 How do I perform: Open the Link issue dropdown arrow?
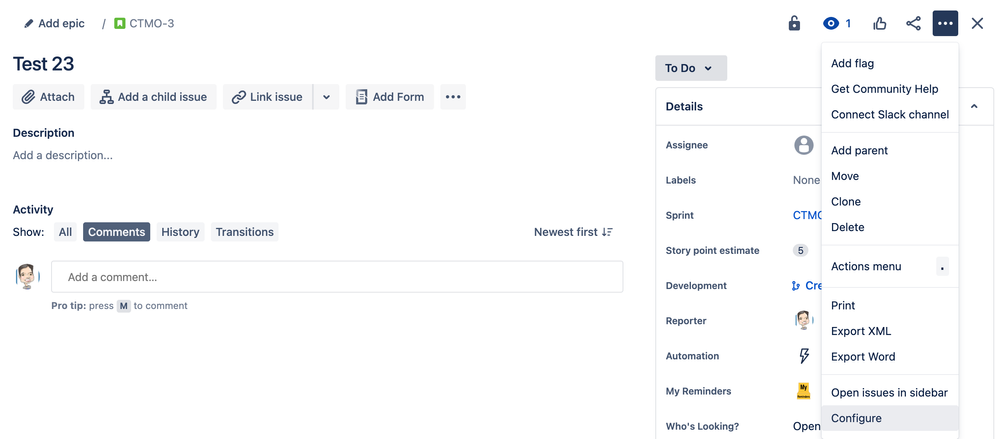(x=326, y=97)
